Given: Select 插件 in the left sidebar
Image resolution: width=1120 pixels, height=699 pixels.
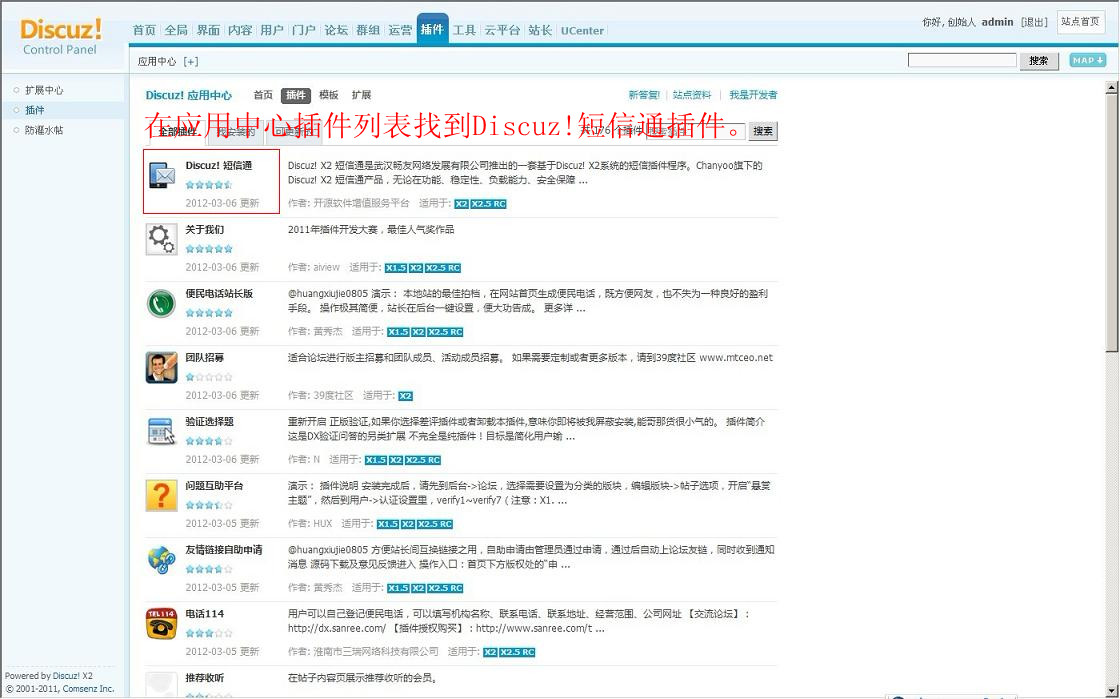Looking at the screenshot, I should (x=34, y=110).
